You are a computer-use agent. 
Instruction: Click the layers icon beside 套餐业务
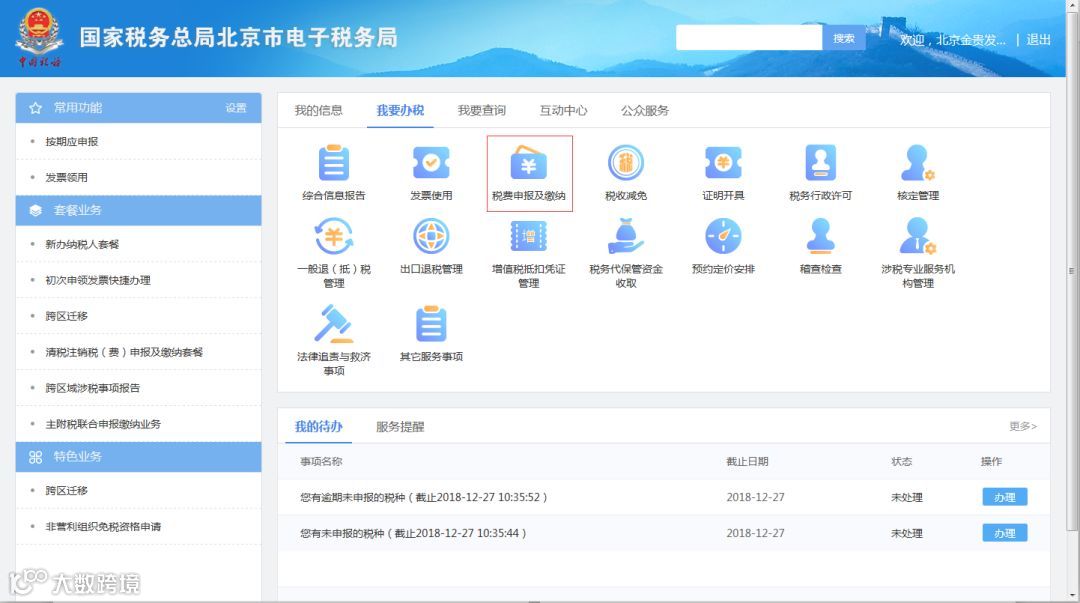pyautogui.click(x=36, y=210)
